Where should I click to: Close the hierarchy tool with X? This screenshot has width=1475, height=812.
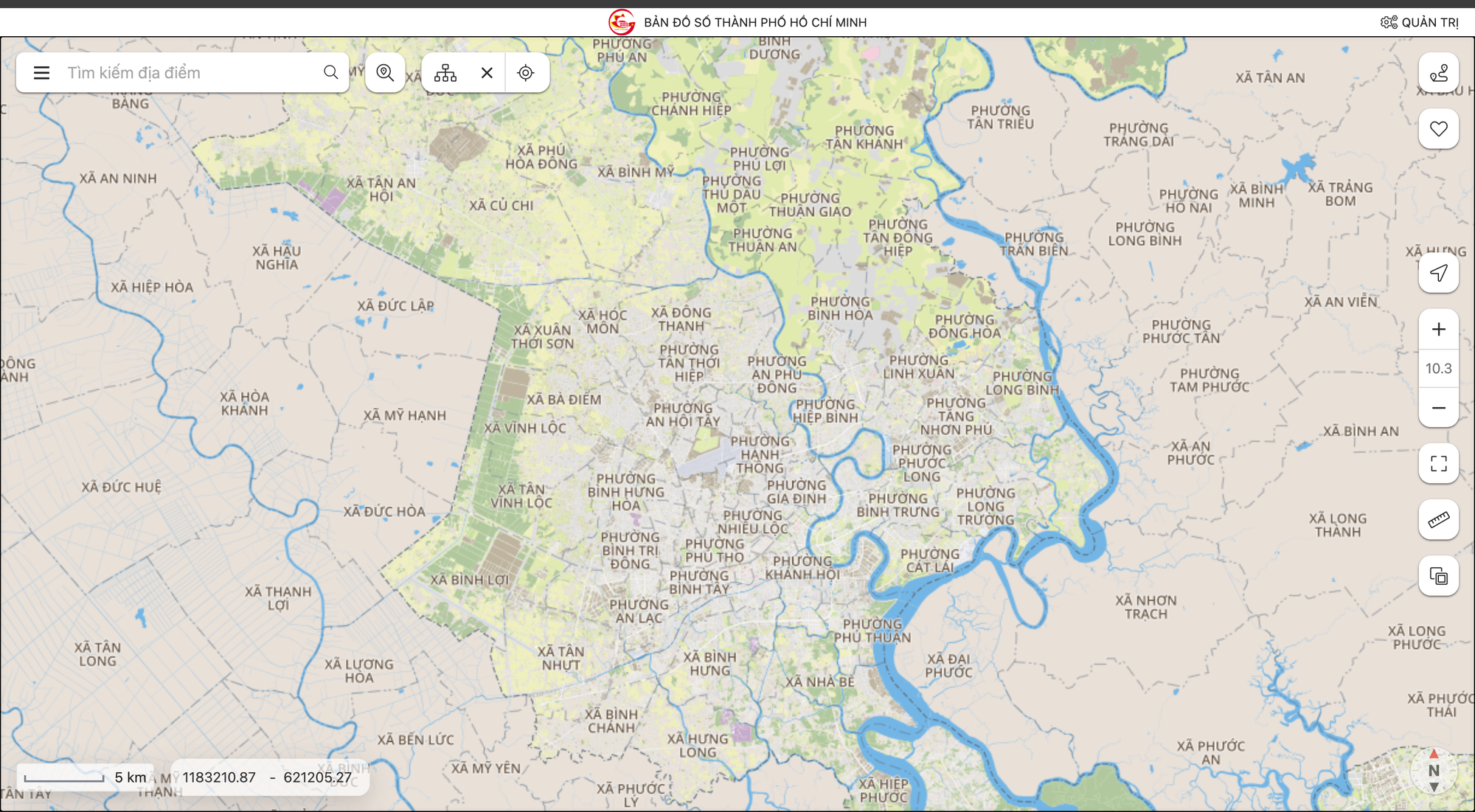(487, 72)
